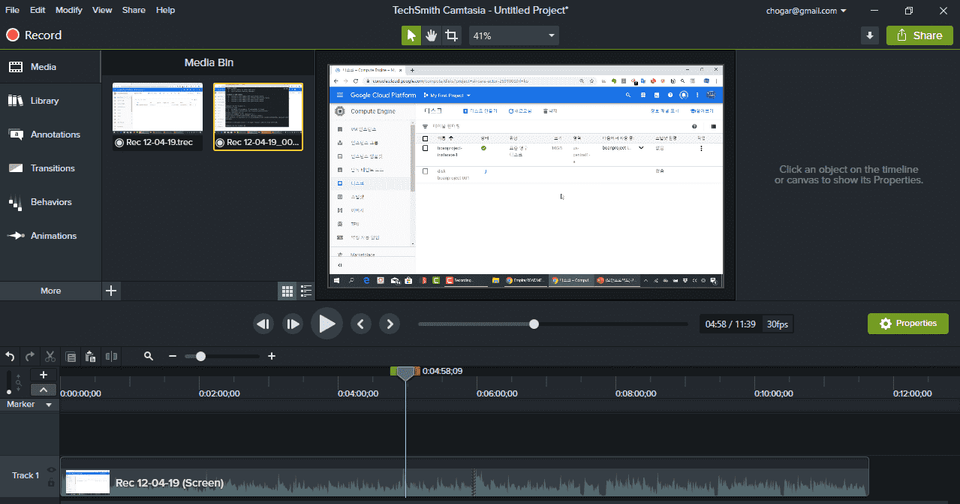
Task: Open the canvas zoom 41% dropdown
Action: (x=514, y=36)
